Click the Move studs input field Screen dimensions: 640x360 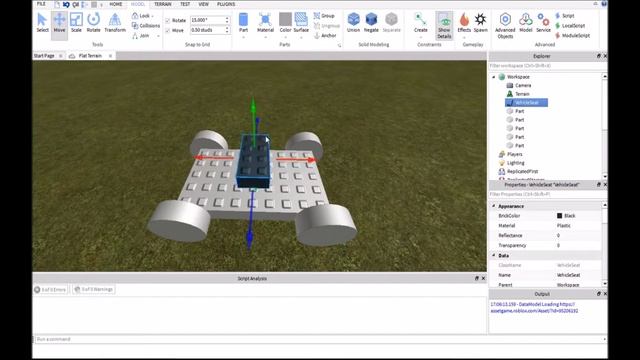pos(207,30)
